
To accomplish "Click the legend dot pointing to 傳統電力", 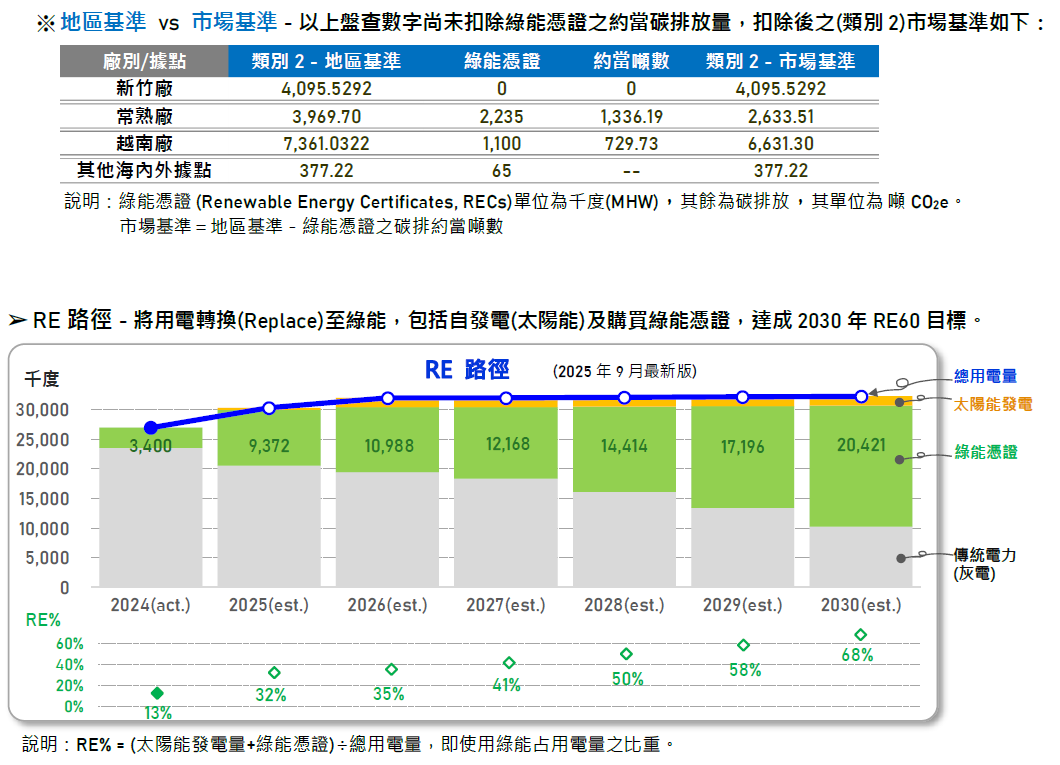I will click(901, 558).
